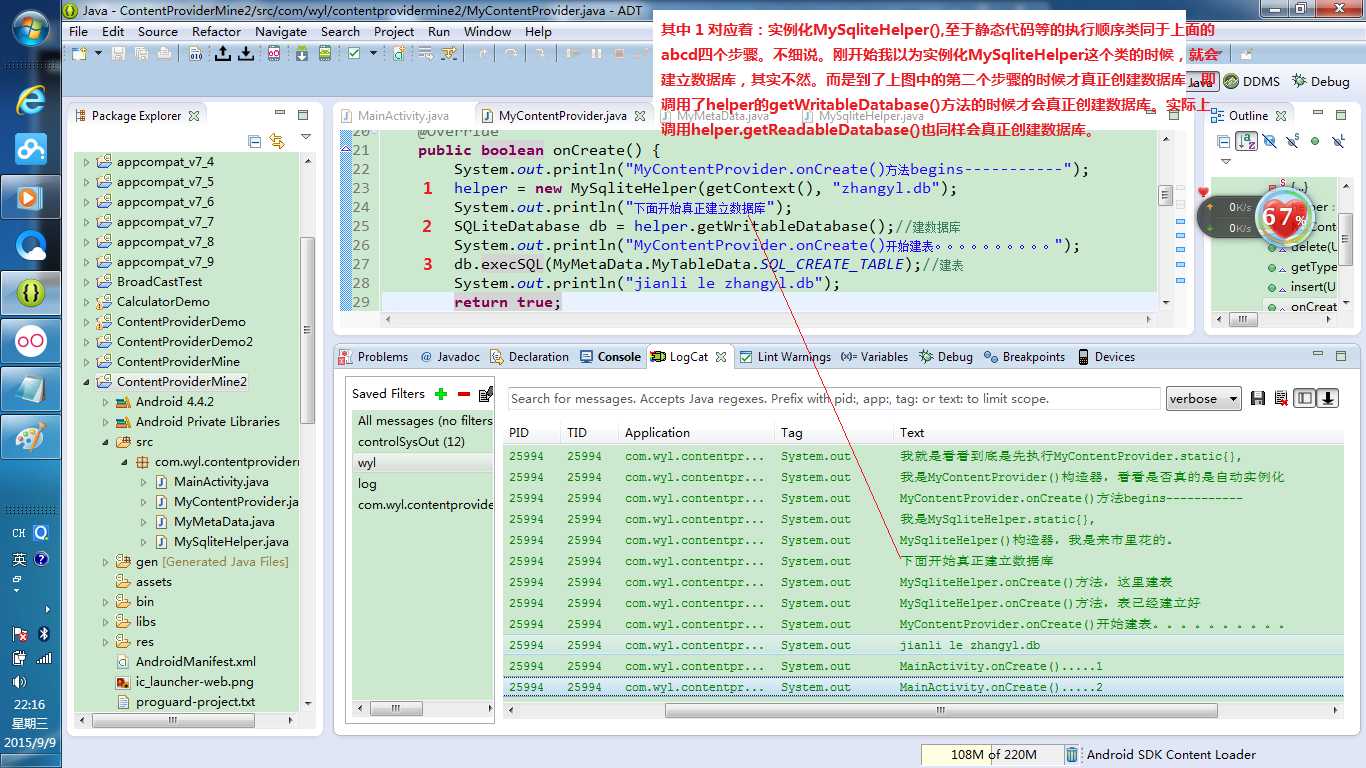
Task: Expand the appcompat_v7_4 project
Action: click(86, 162)
